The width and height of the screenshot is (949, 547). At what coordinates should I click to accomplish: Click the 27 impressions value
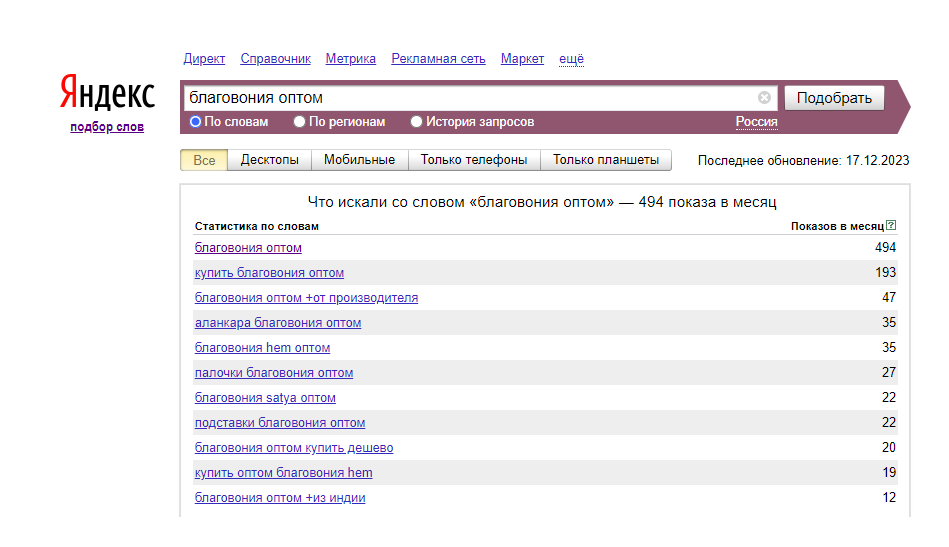click(x=889, y=372)
